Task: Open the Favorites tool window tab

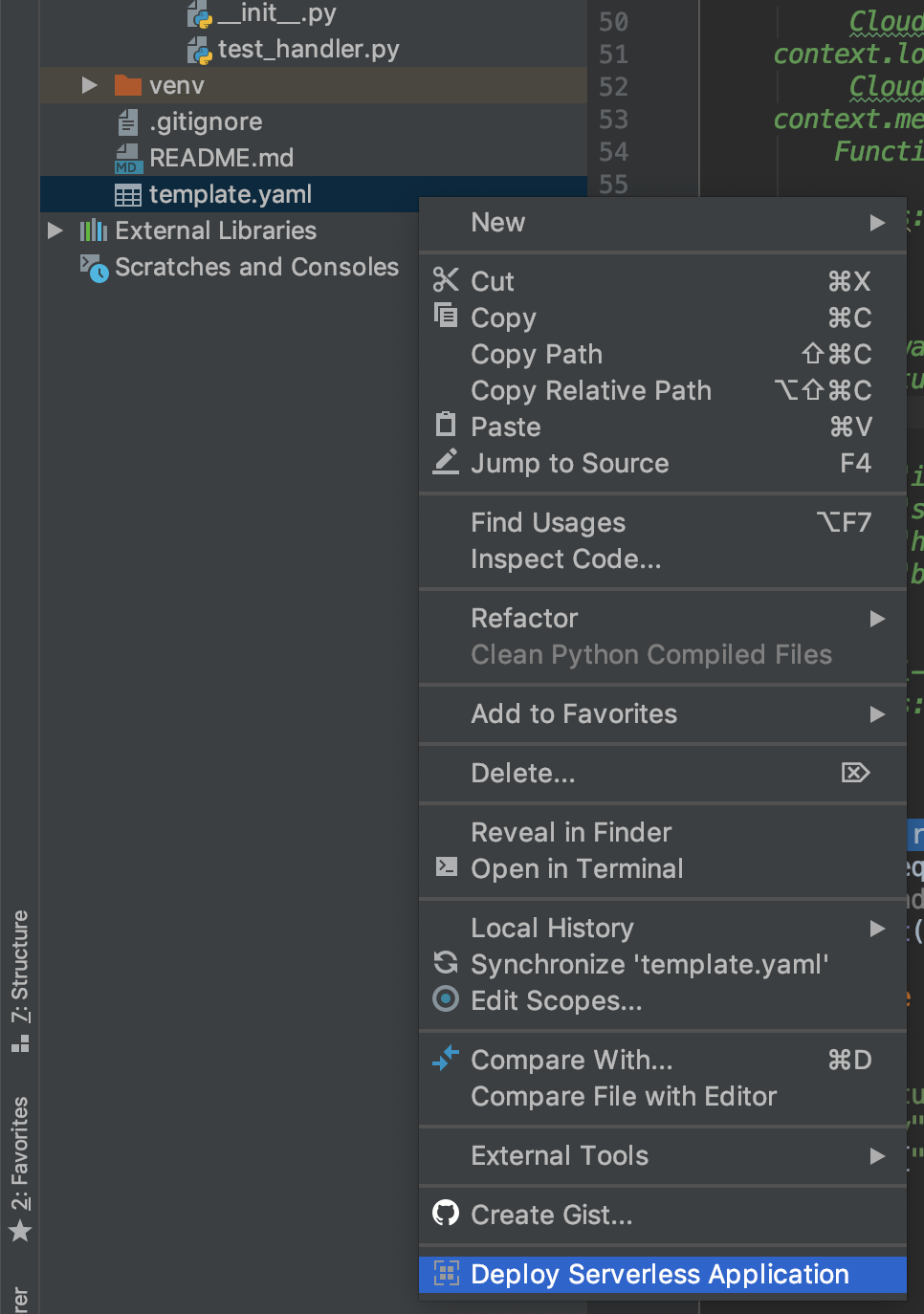Action: click(20, 1167)
